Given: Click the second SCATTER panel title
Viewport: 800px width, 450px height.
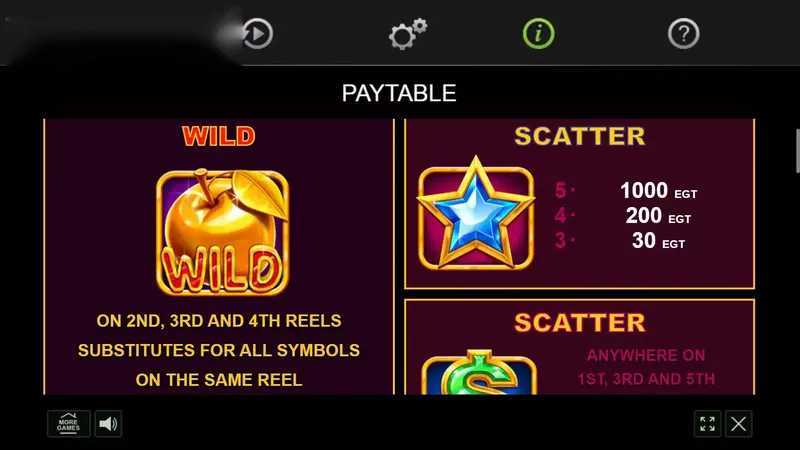Looking at the screenshot, I should [580, 322].
